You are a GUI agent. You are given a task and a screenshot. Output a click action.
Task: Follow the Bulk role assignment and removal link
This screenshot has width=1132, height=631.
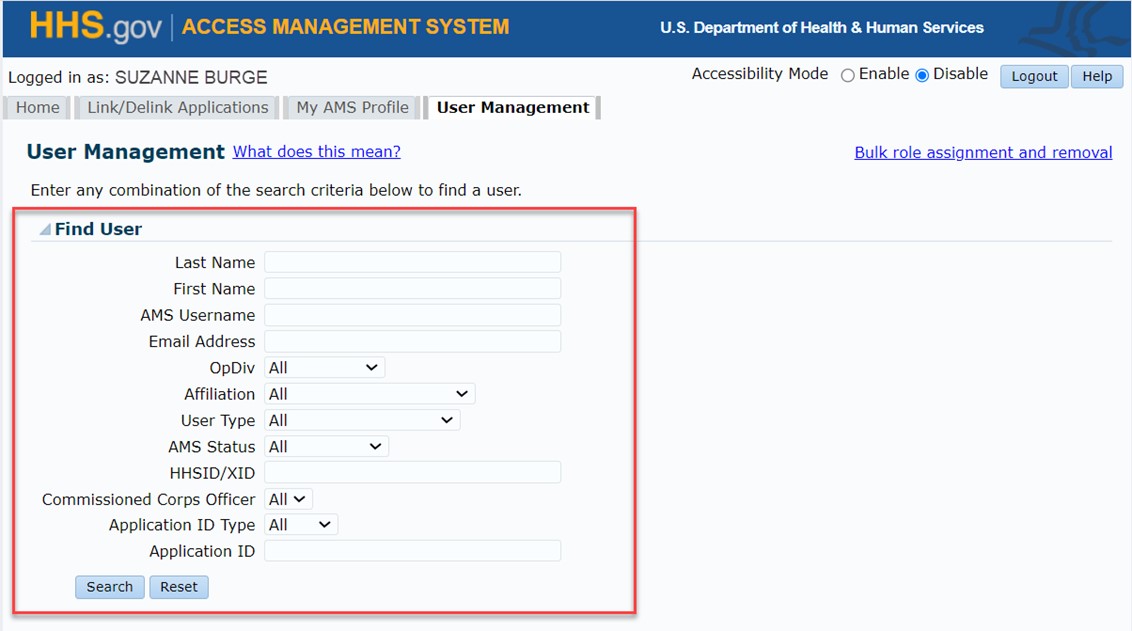pos(983,153)
